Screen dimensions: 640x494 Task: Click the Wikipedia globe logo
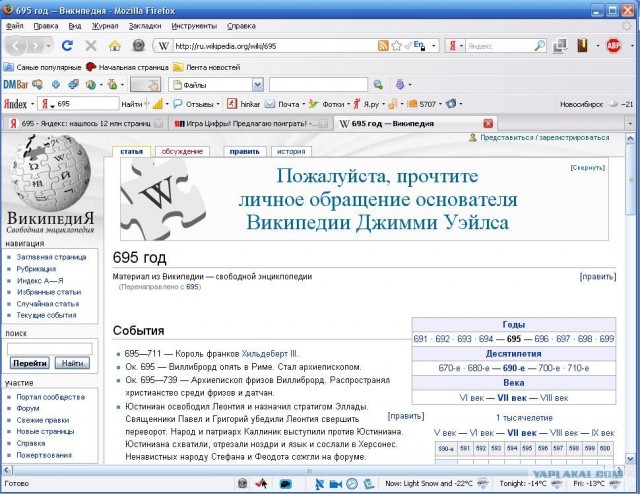pos(49,172)
